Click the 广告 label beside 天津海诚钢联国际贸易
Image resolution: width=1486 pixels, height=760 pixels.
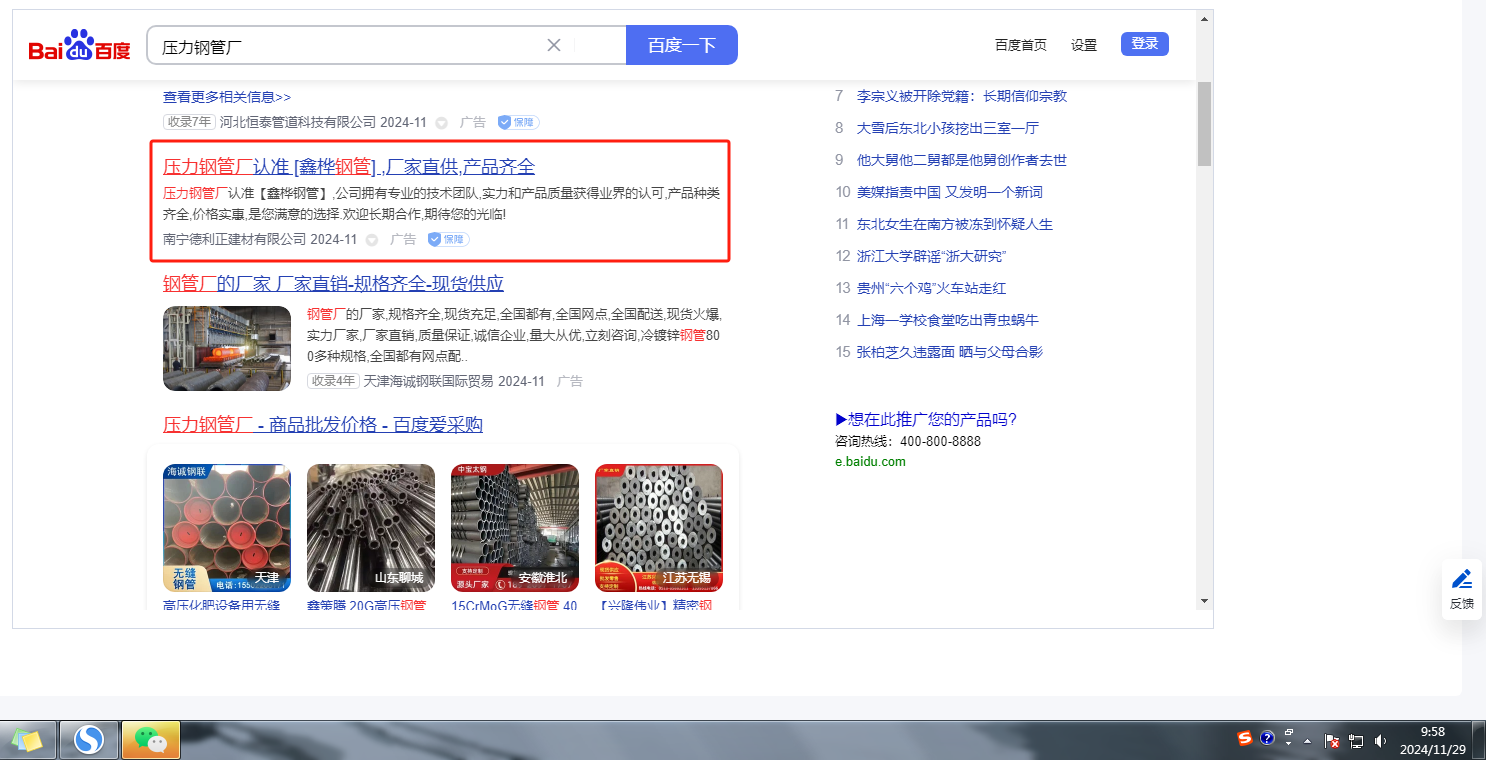pos(570,381)
